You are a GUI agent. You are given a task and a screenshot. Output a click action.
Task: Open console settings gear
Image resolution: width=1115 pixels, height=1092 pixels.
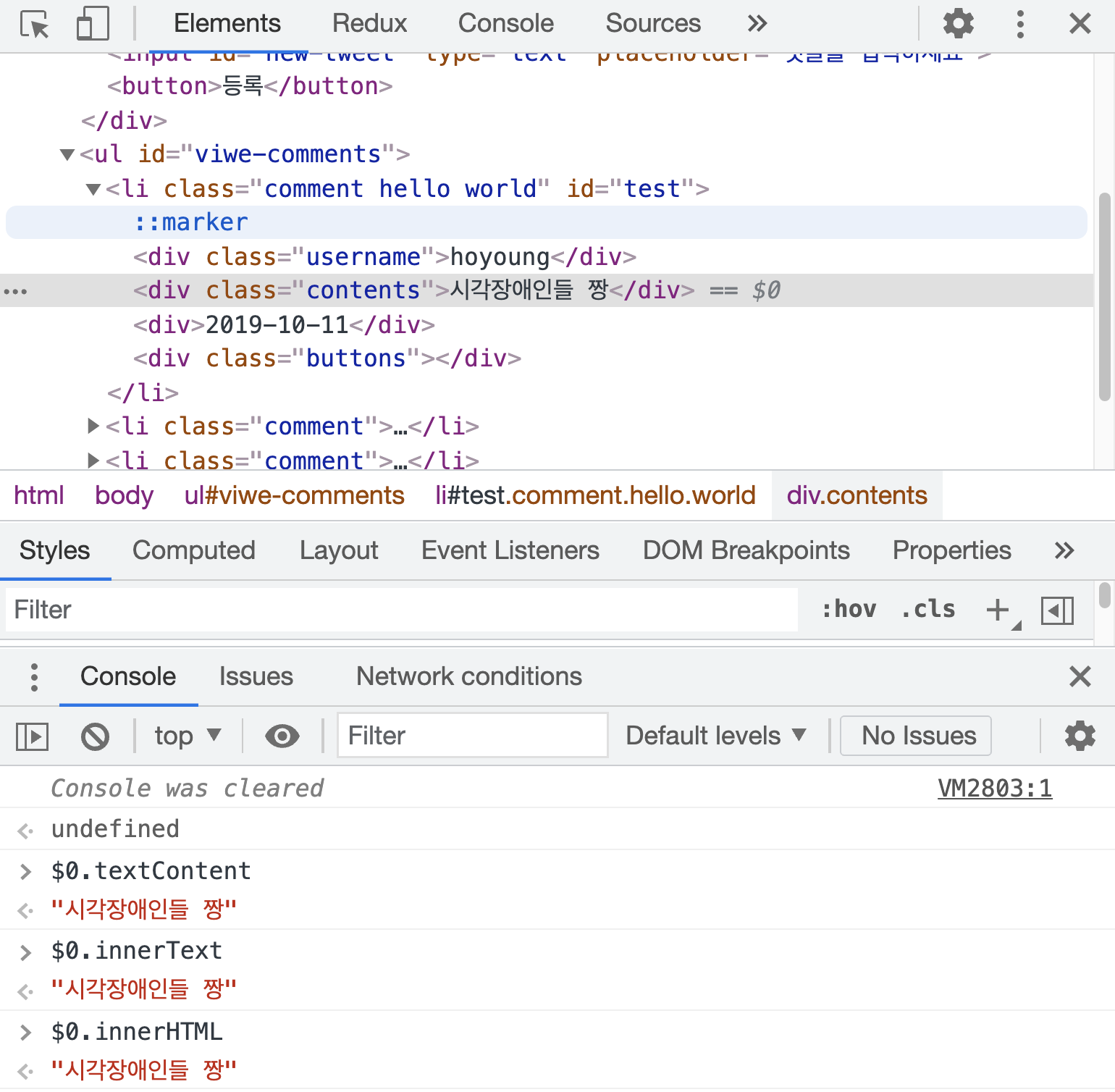coord(1080,736)
